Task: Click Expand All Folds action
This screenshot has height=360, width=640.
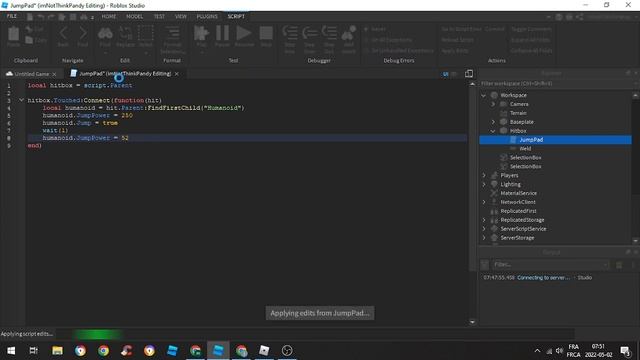Action: (530, 40)
